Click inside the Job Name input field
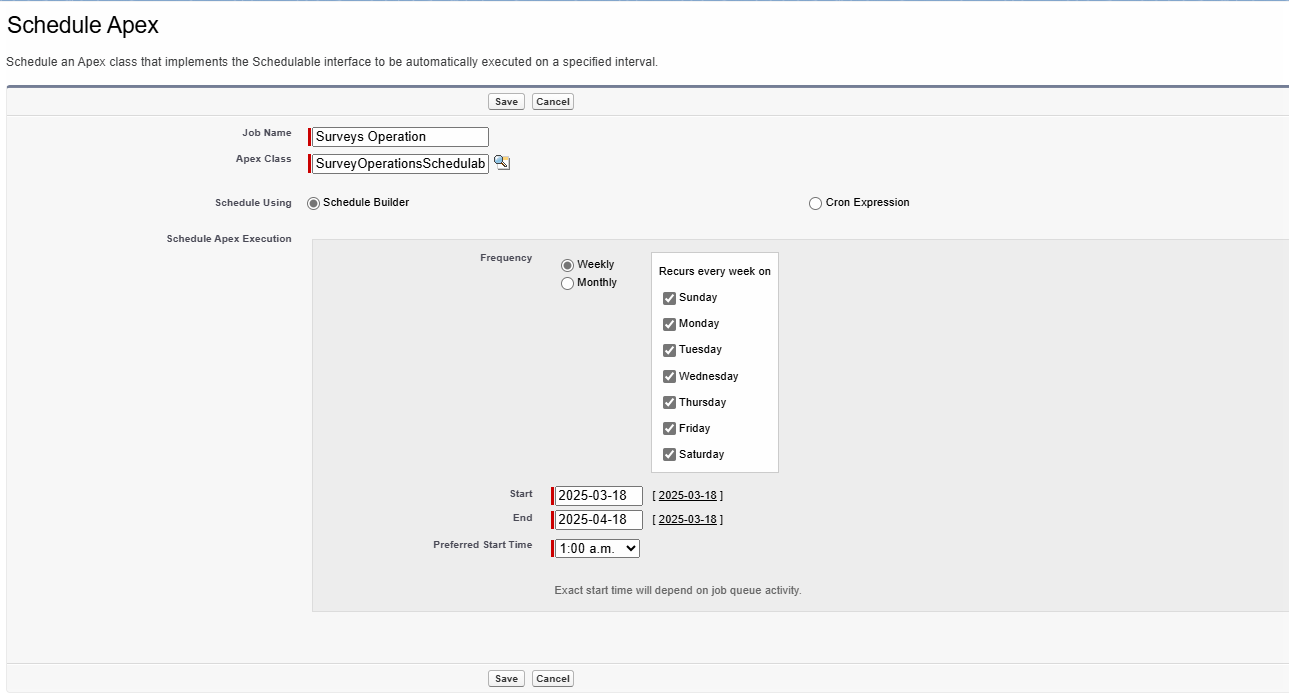Viewport: 1289px width, 695px height. pyautogui.click(x=398, y=136)
